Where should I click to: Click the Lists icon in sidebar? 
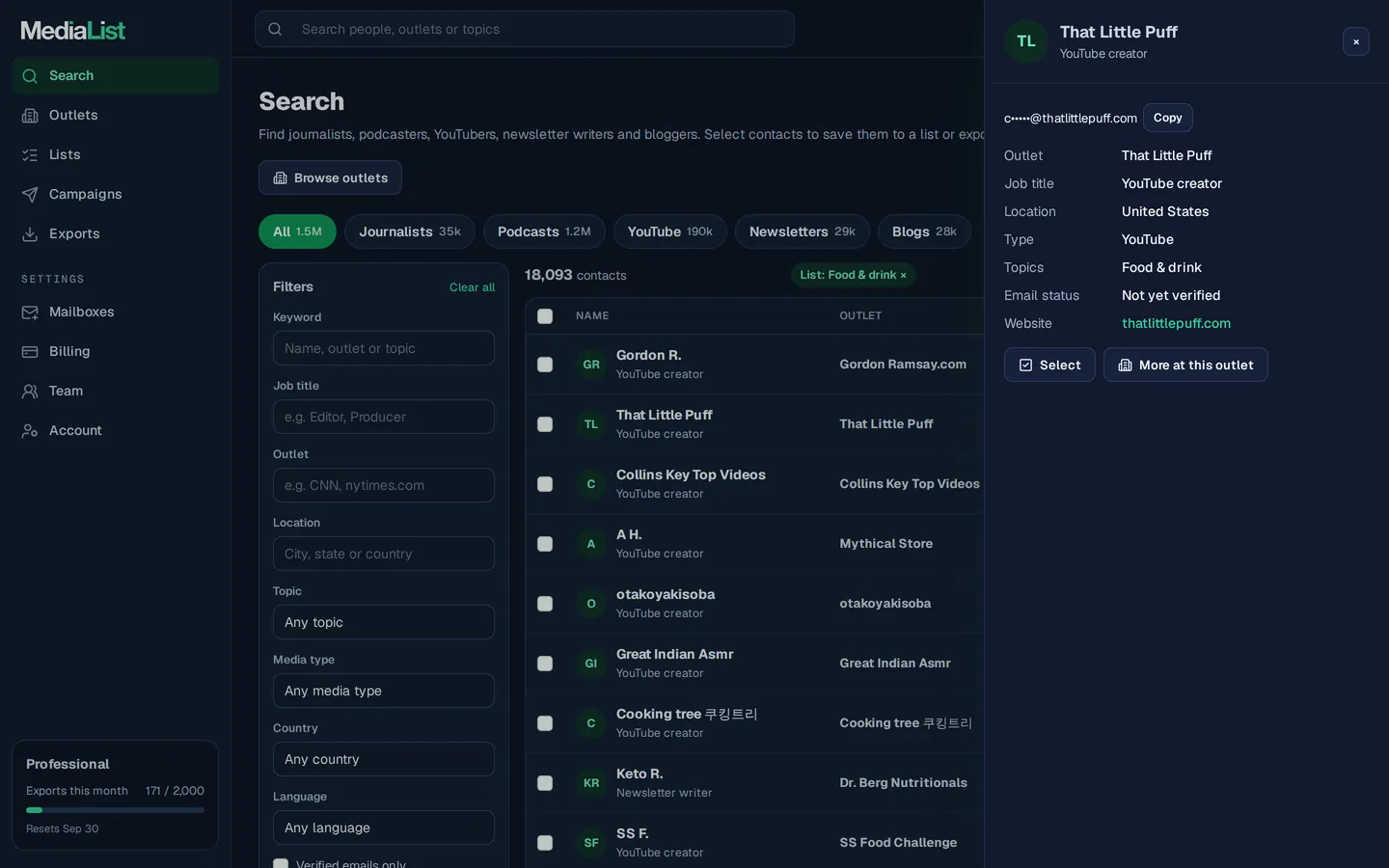click(30, 155)
